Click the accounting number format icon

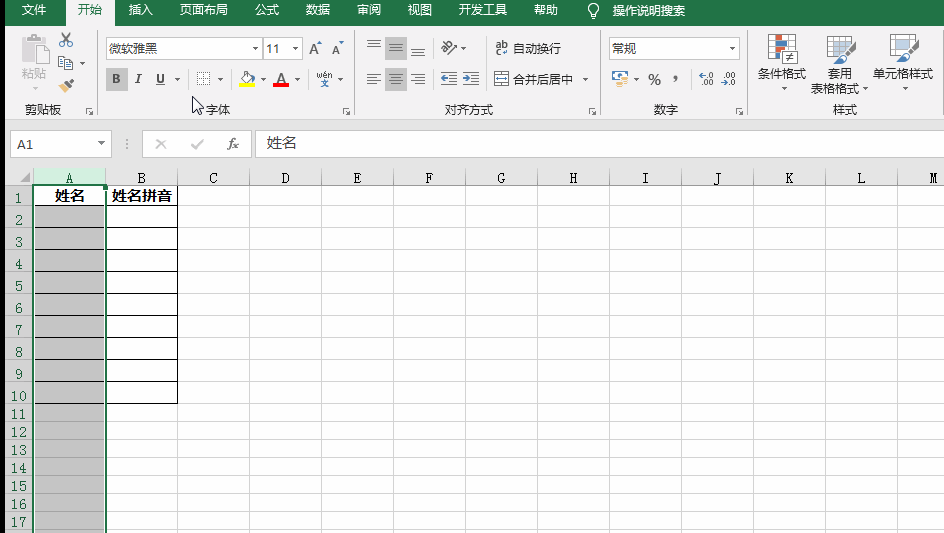[x=620, y=79]
